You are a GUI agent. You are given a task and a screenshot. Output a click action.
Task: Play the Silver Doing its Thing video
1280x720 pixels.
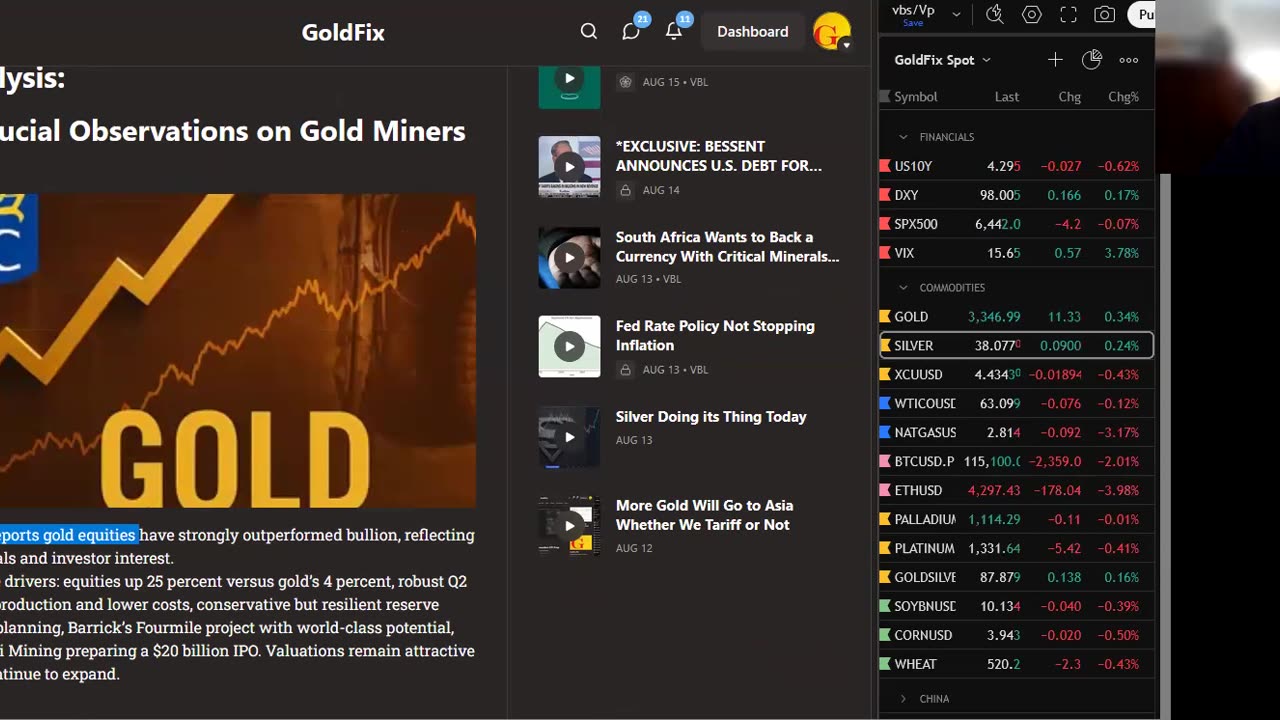(x=569, y=437)
